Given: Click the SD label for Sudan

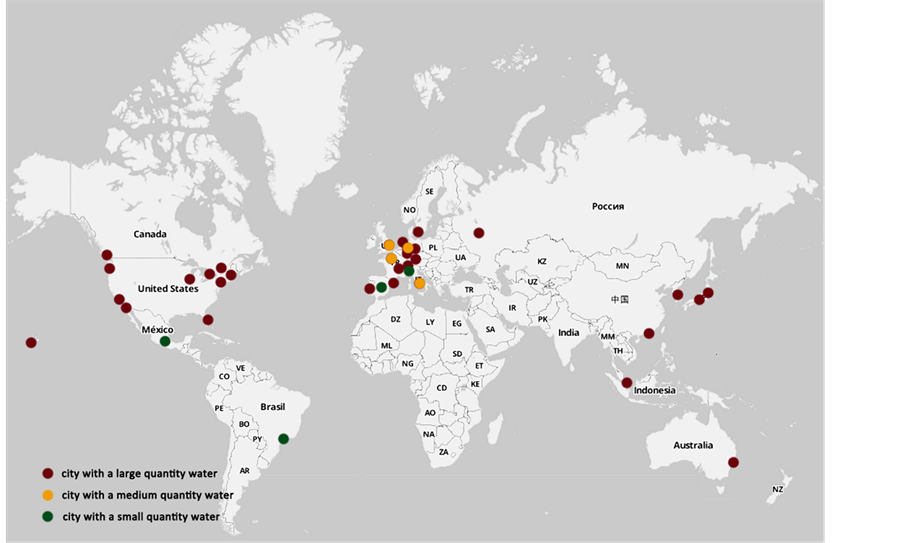Looking at the screenshot, I should [457, 354].
